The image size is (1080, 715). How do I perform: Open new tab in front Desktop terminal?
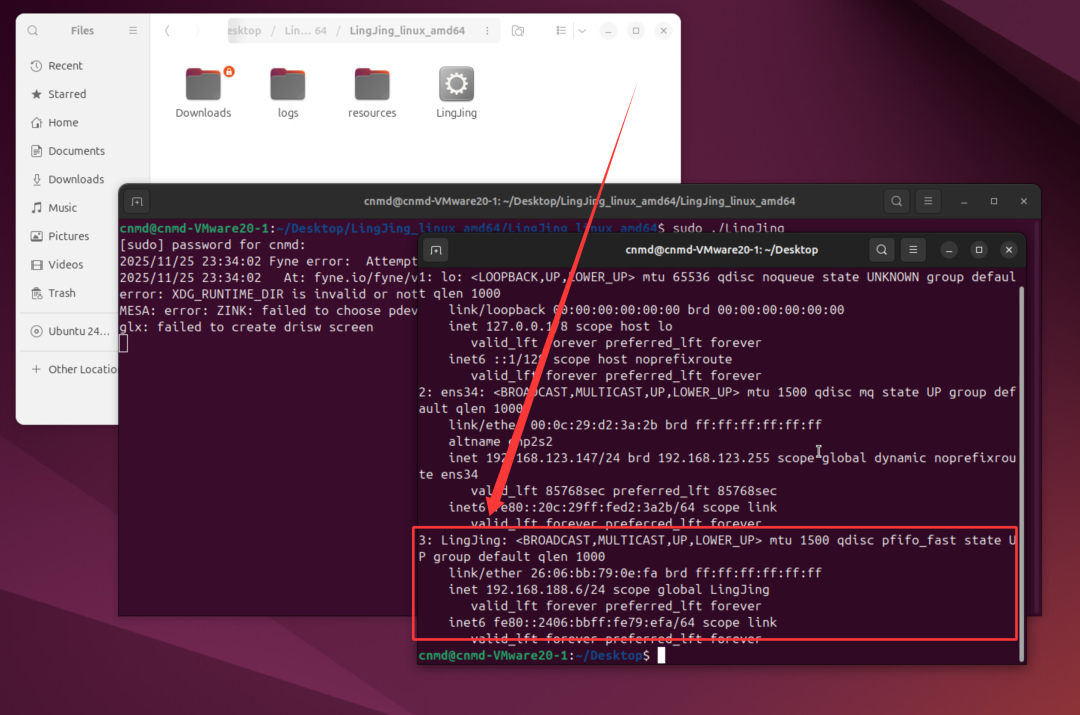[436, 250]
